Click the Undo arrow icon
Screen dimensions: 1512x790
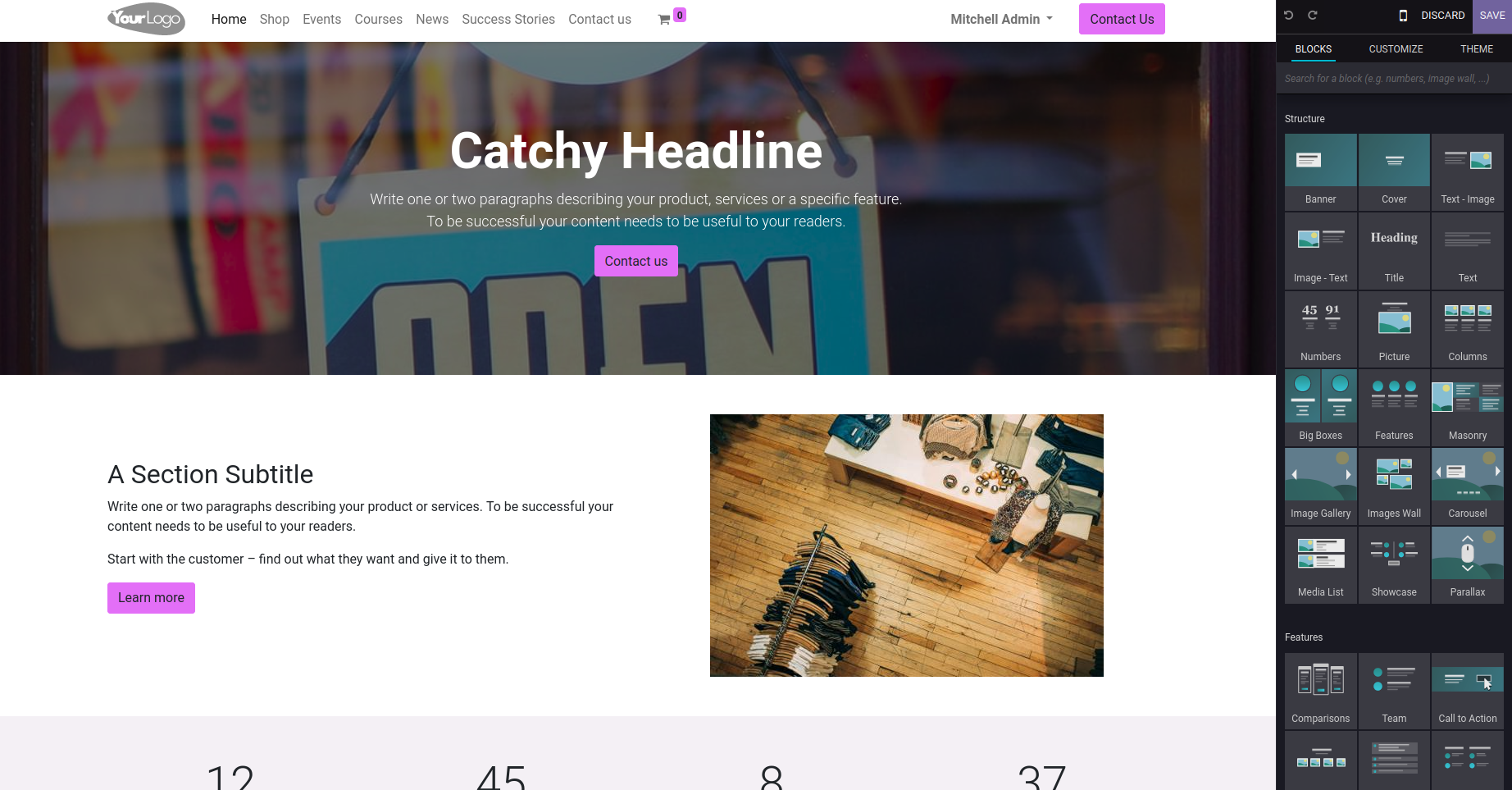(1288, 15)
